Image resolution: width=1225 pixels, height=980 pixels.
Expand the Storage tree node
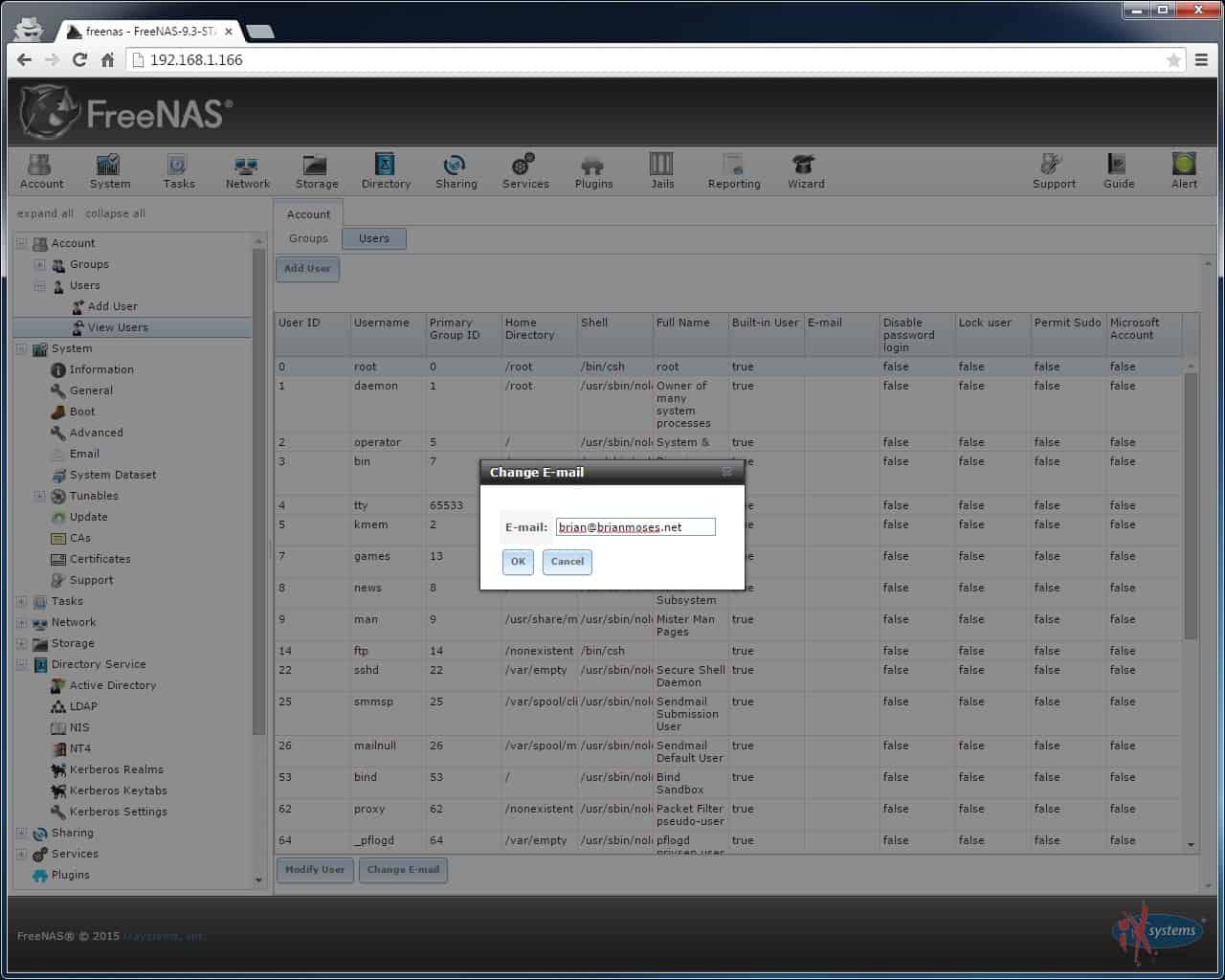[21, 643]
